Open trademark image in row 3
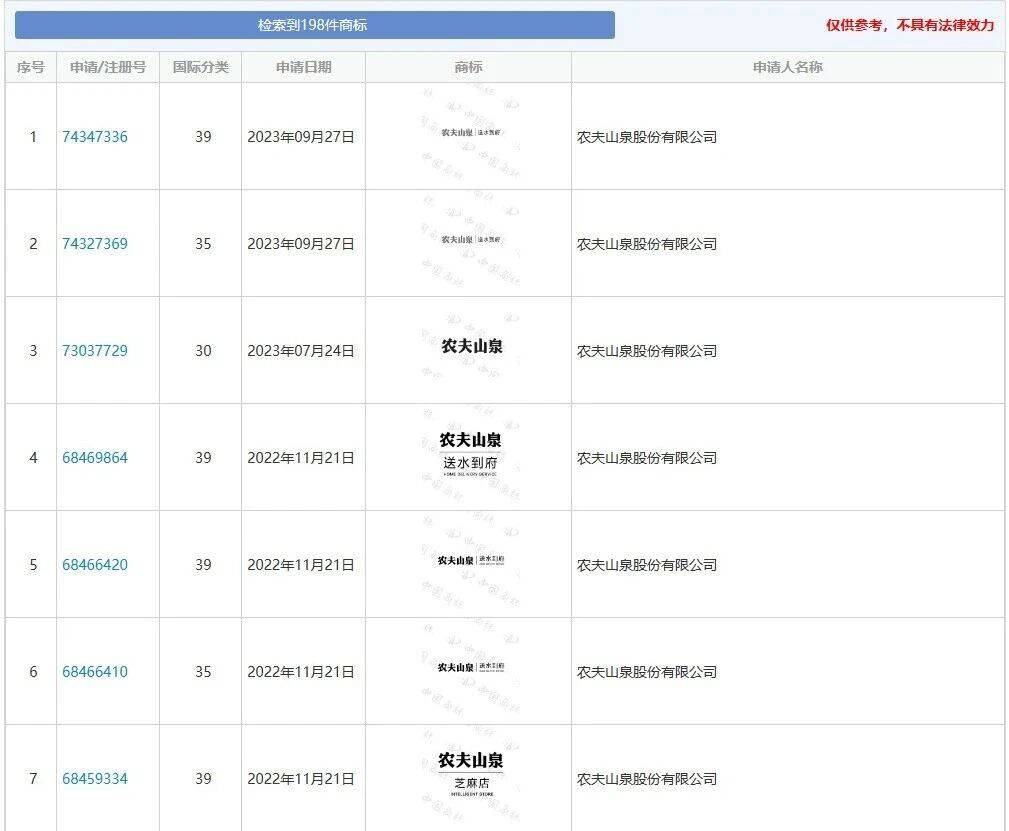This screenshot has height=831, width=1009. pos(471,347)
